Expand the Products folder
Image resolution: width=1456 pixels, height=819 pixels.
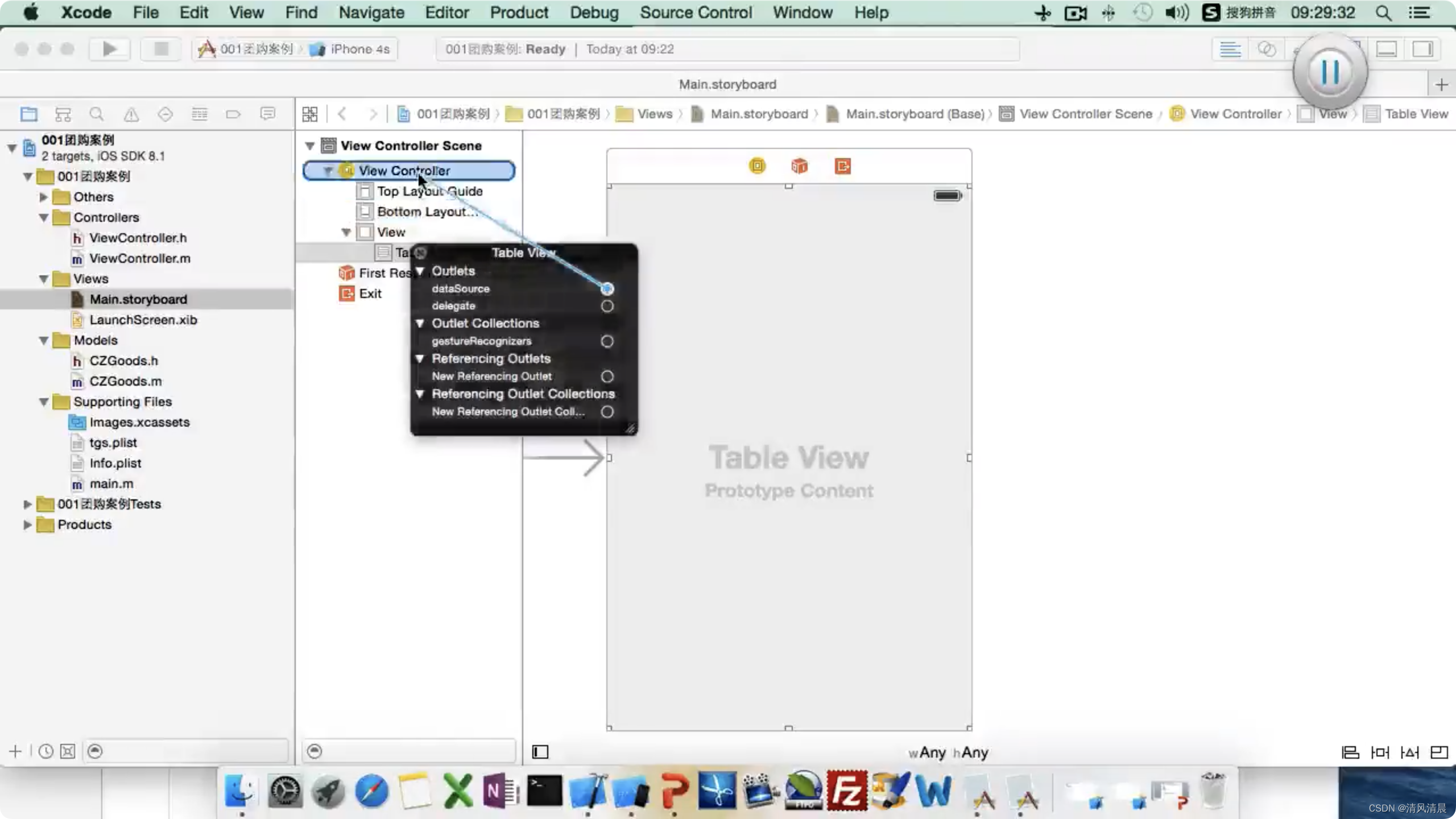point(27,524)
